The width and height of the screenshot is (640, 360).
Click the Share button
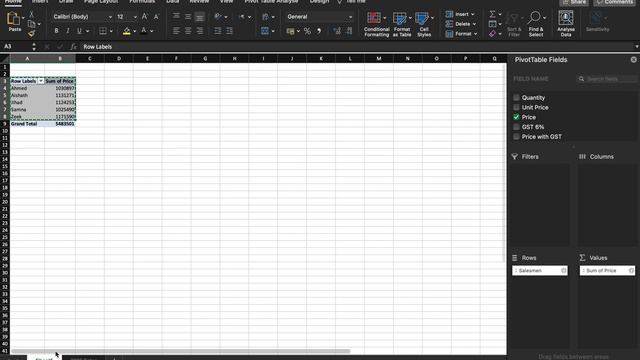coord(573,2)
